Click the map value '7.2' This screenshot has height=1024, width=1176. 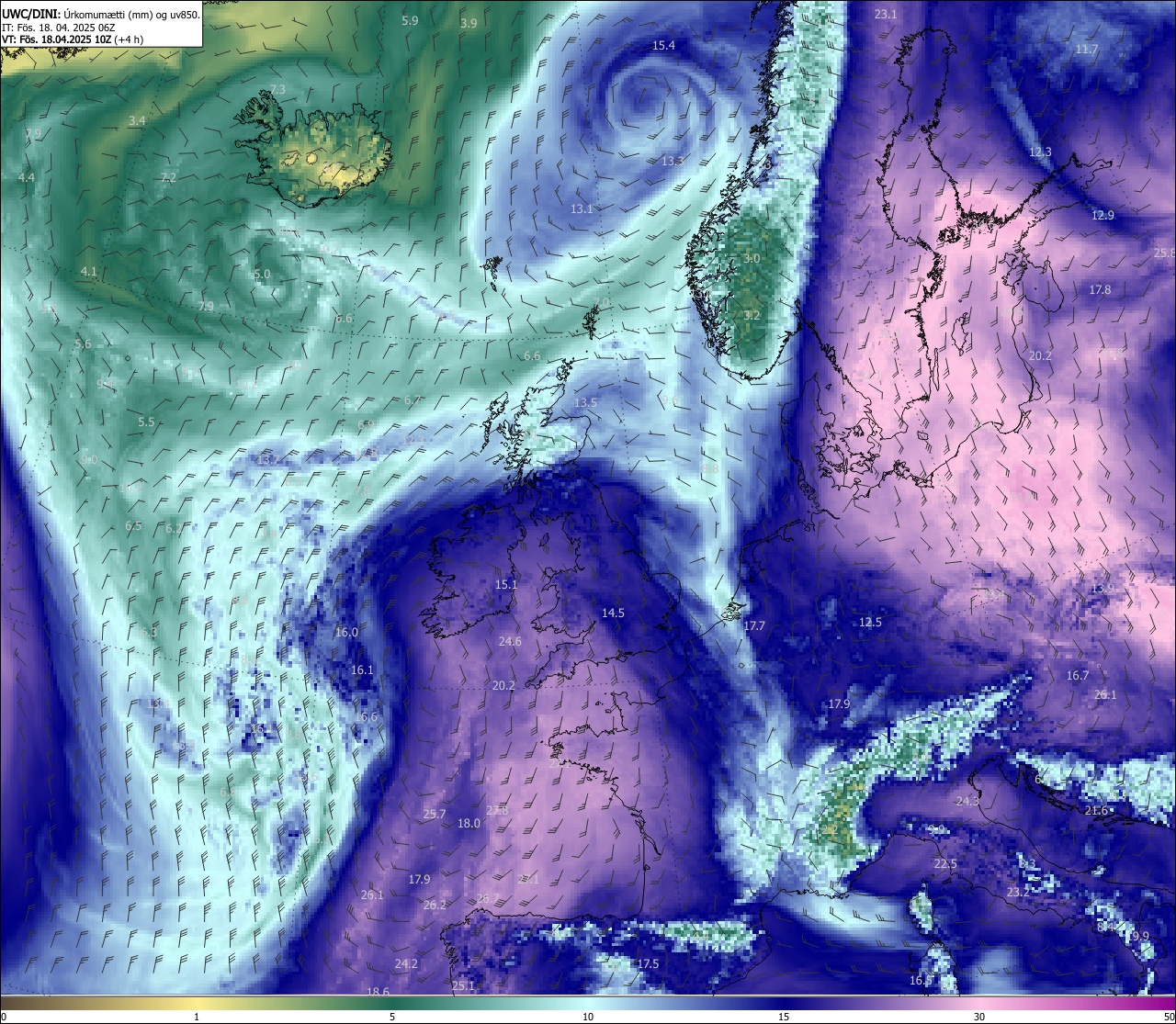click(168, 177)
